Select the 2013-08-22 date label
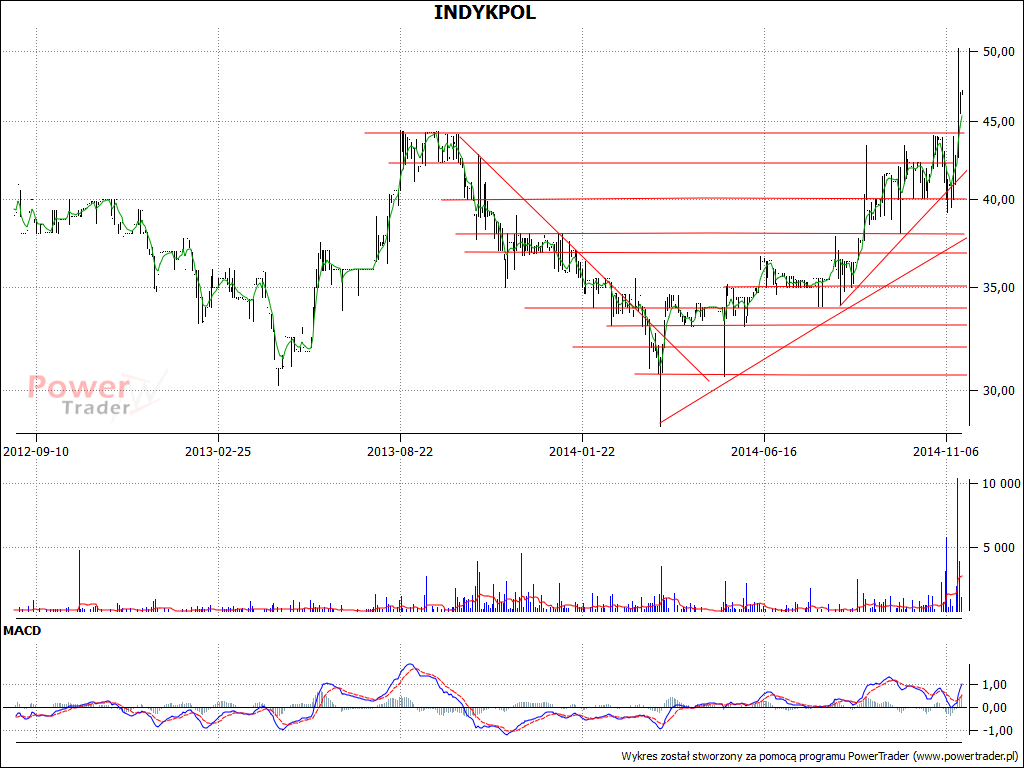This screenshot has width=1024, height=768. pyautogui.click(x=400, y=451)
